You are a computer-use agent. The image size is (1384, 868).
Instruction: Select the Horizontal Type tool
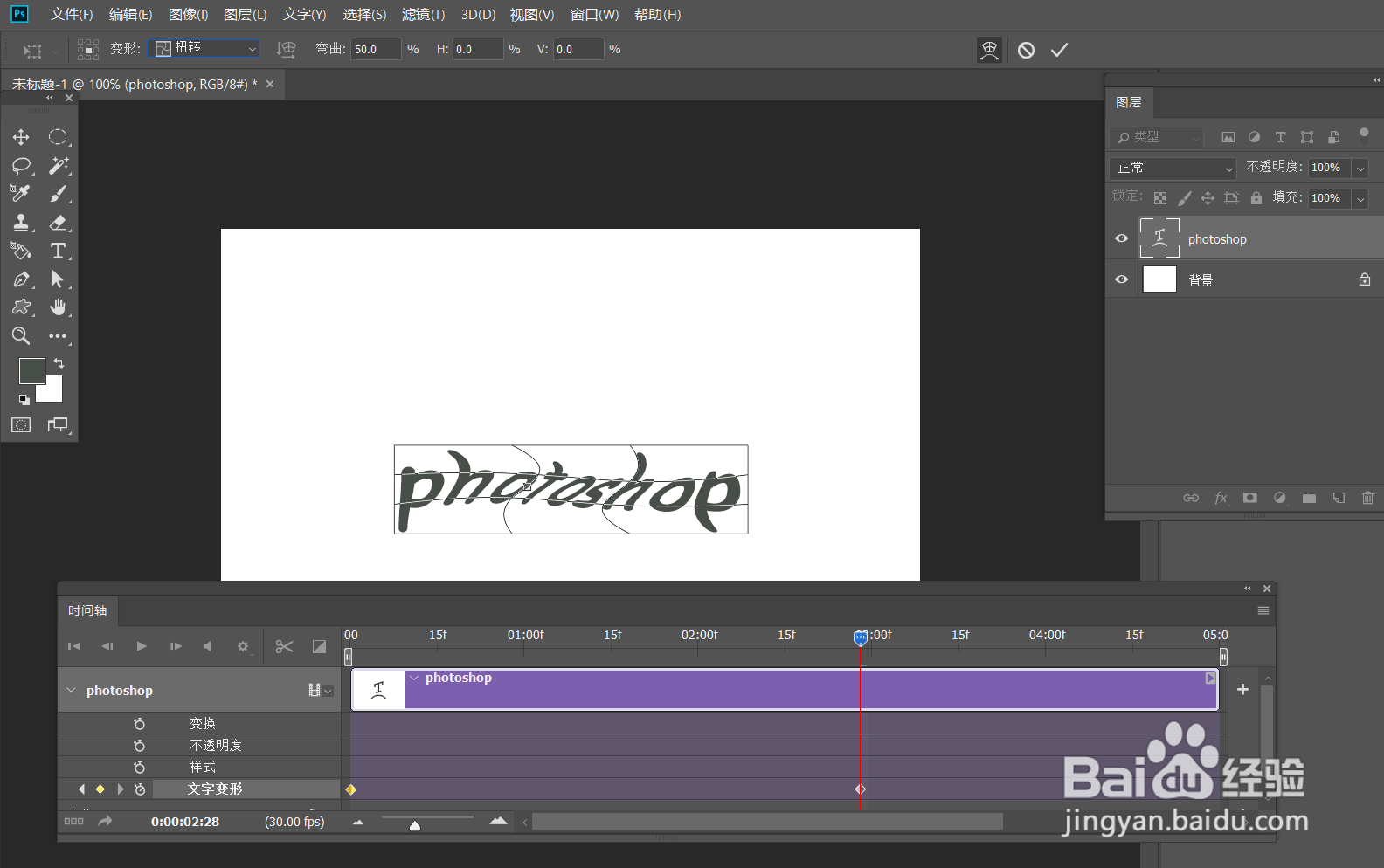[x=58, y=251]
